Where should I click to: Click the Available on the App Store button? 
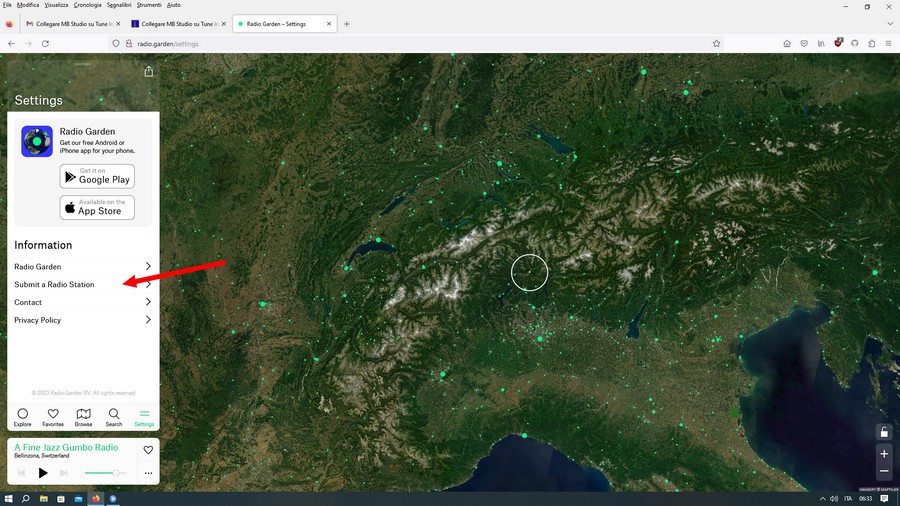click(97, 207)
